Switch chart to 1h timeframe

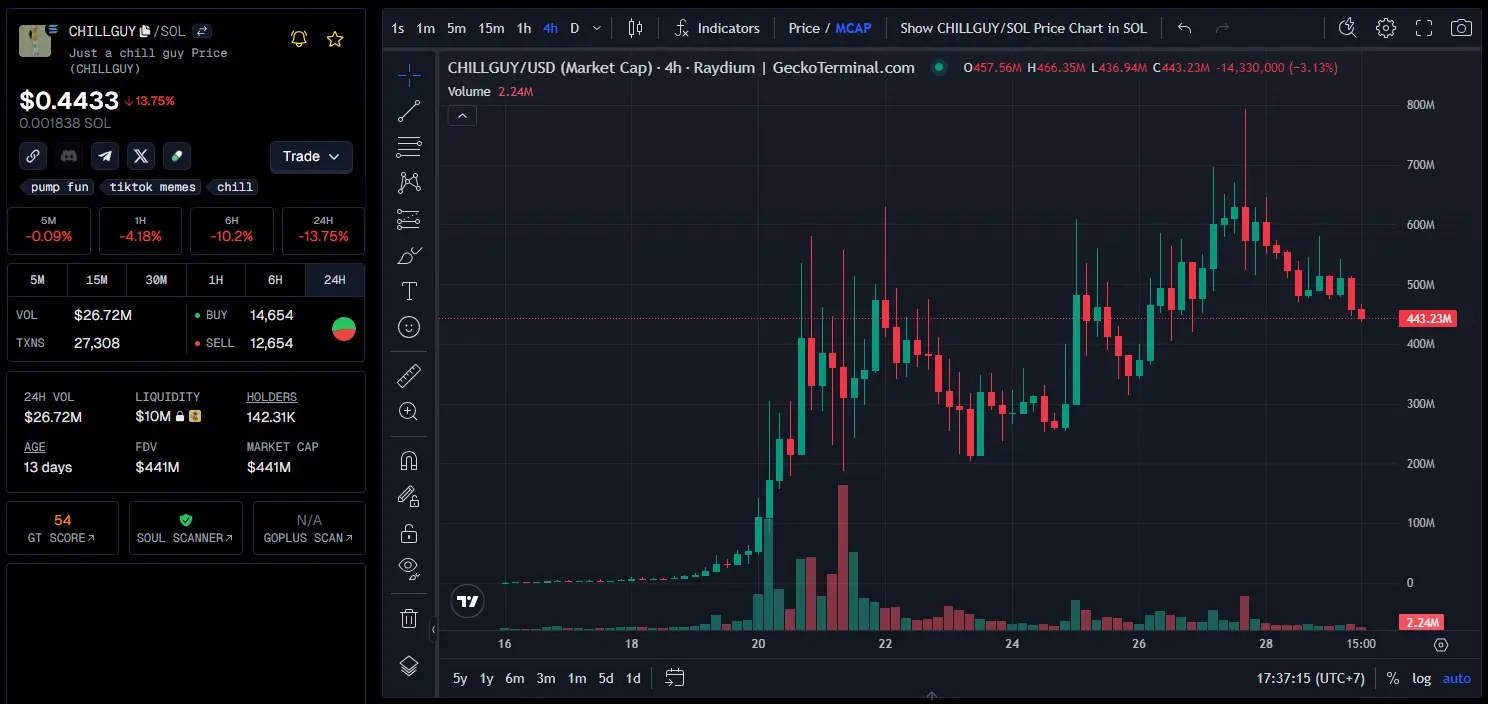click(524, 28)
